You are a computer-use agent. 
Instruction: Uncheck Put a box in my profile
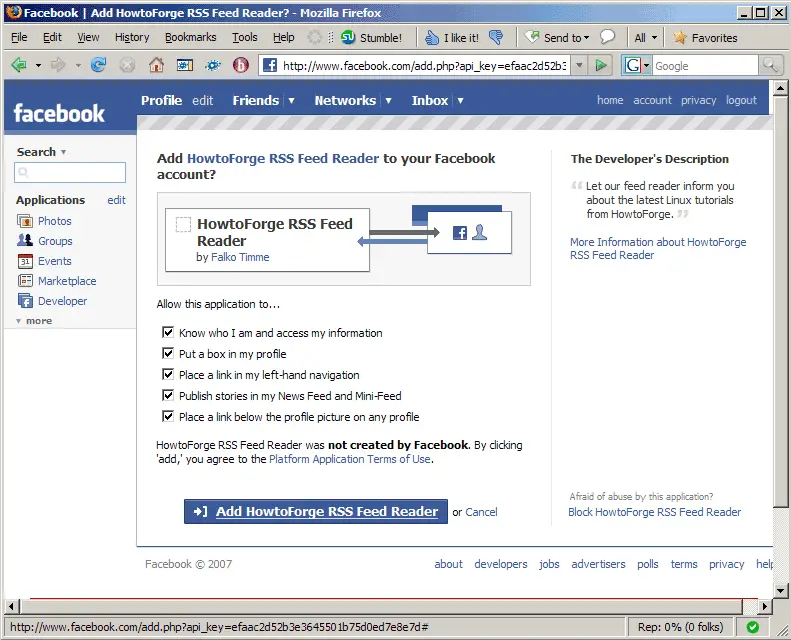pos(168,353)
